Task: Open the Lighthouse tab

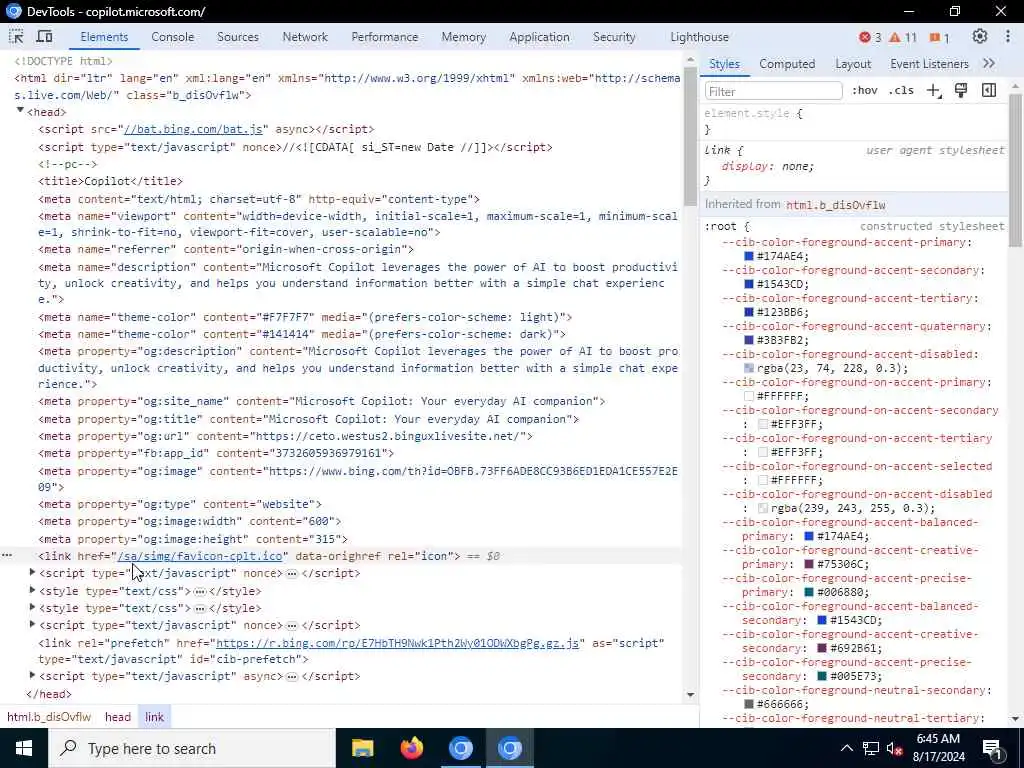Action: 699,37
